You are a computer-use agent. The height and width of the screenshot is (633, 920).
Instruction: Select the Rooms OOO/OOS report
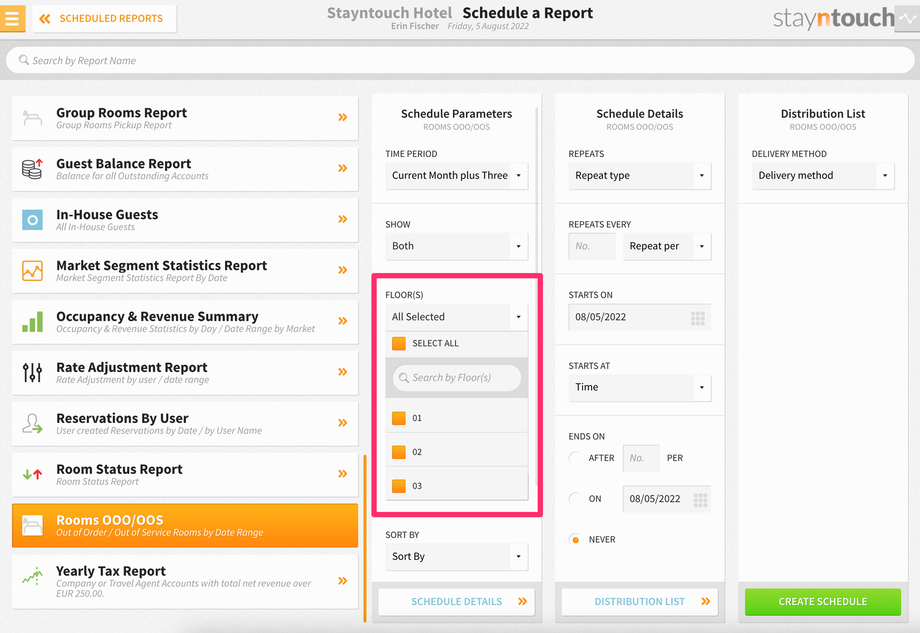(185, 525)
